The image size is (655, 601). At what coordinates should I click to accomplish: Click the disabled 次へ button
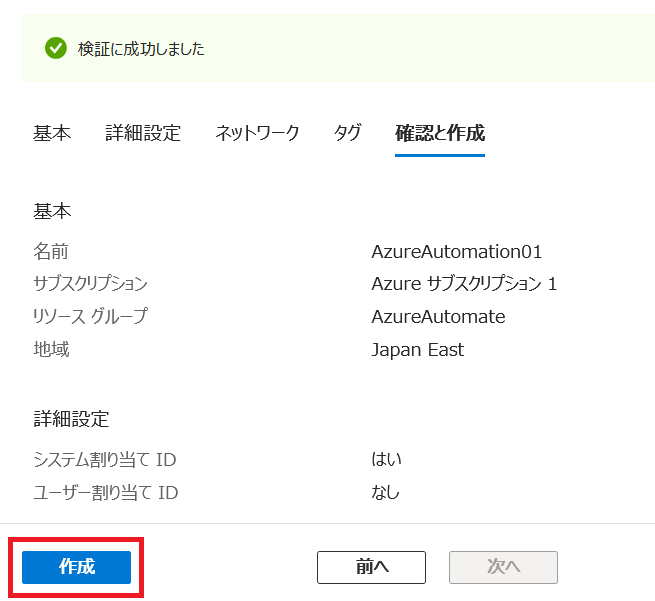point(503,567)
